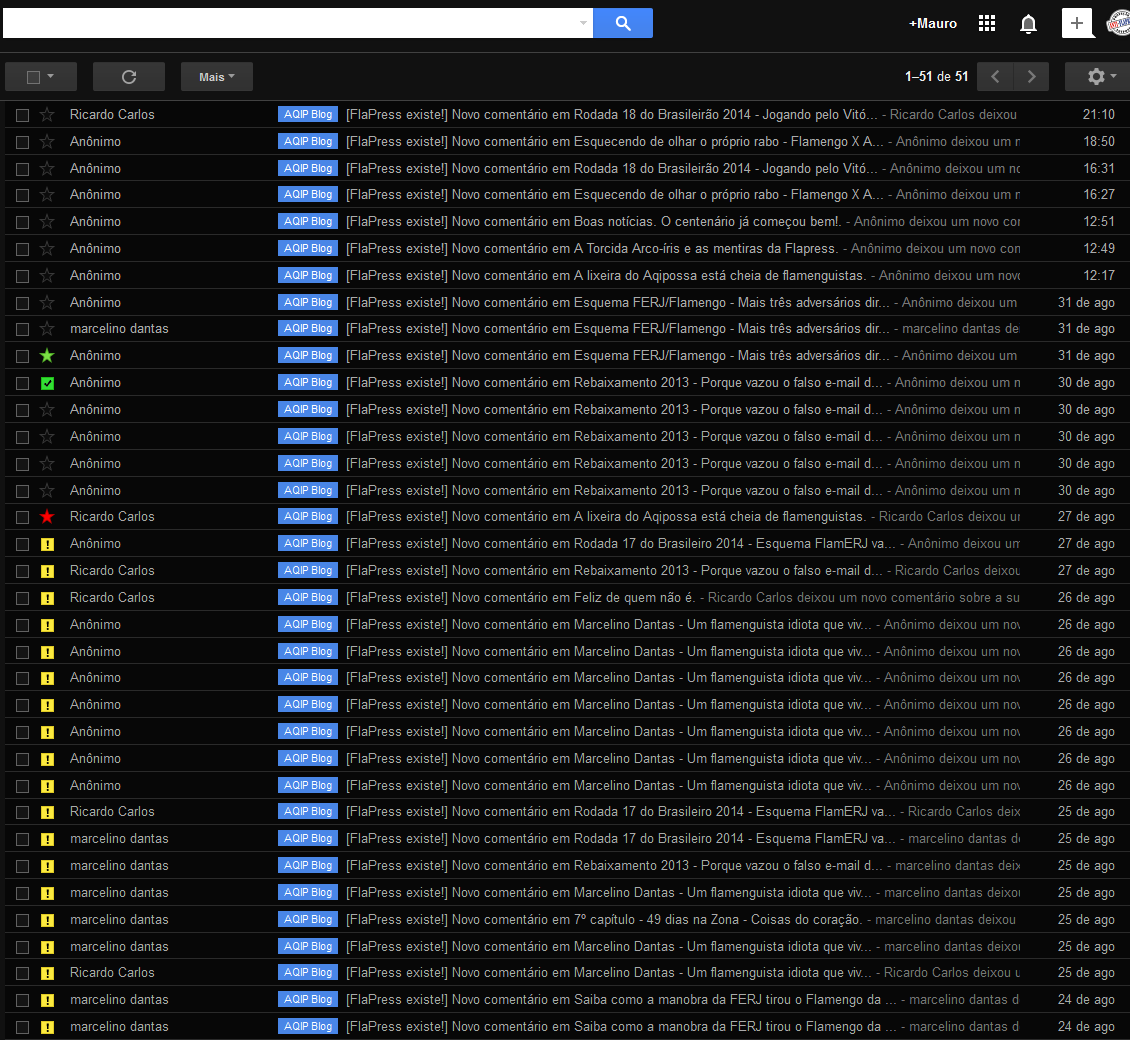Check the red-starred Ricardo Carlos email
The image size is (1130, 1040).
click(x=22, y=517)
